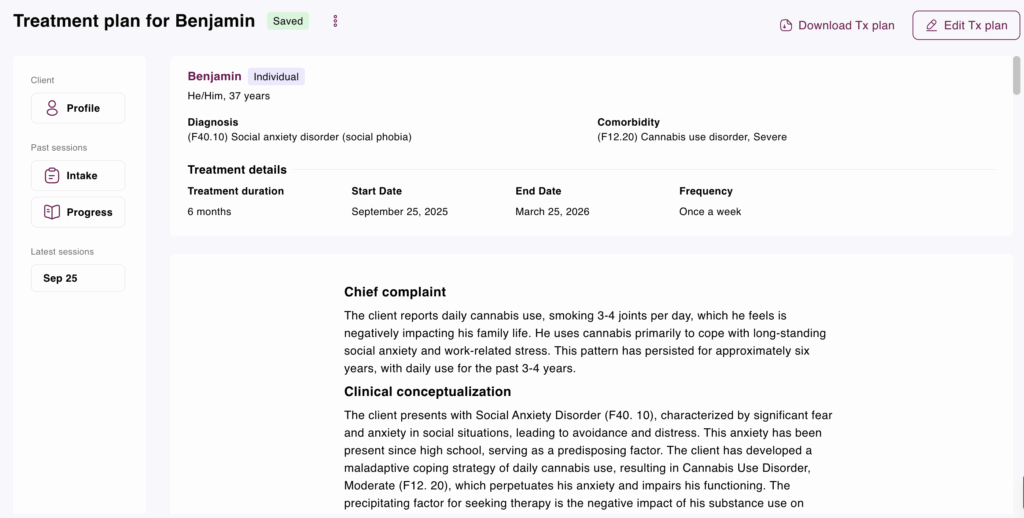The width and height of the screenshot is (1024, 518).
Task: Click the Chief complaint section heading
Action: [x=395, y=292]
